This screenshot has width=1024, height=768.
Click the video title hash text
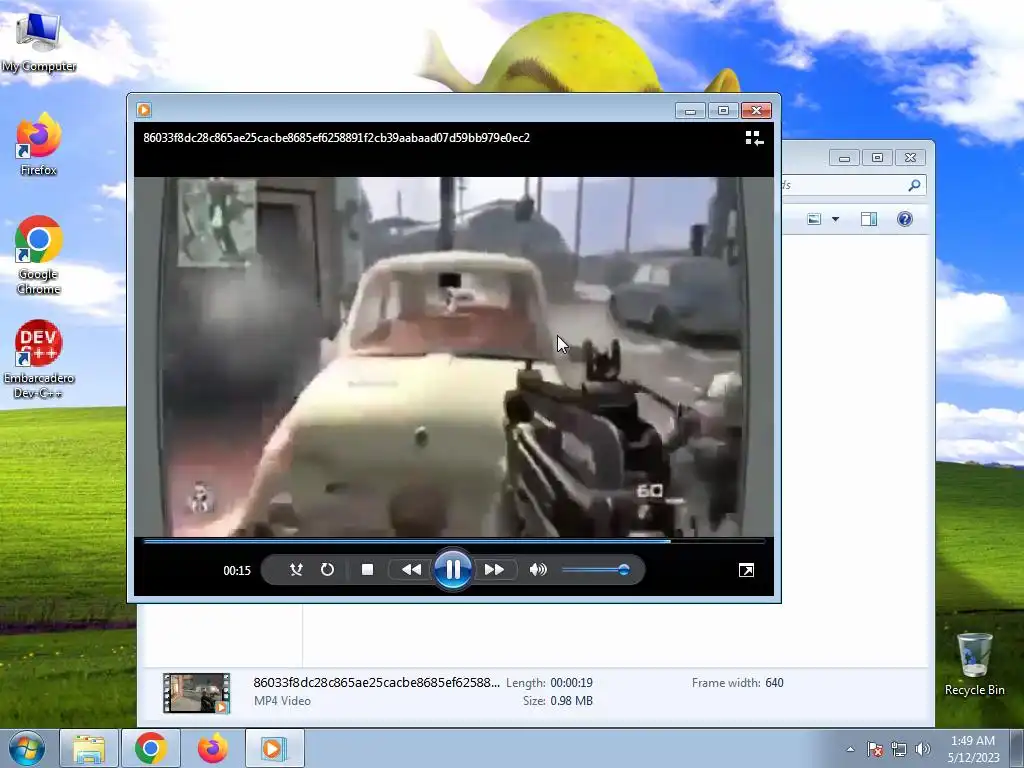click(x=336, y=138)
